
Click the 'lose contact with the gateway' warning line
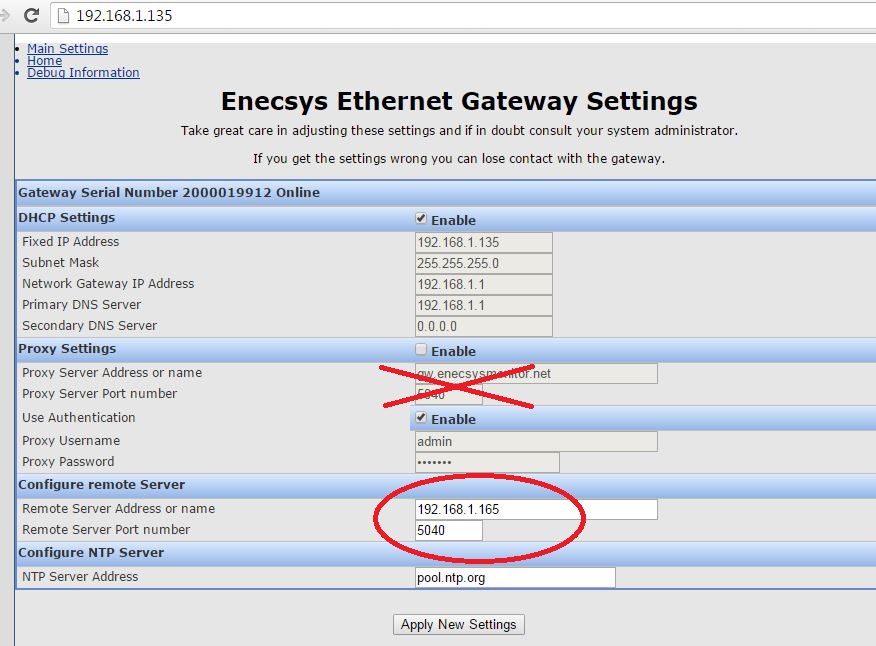pyautogui.click(x=459, y=159)
